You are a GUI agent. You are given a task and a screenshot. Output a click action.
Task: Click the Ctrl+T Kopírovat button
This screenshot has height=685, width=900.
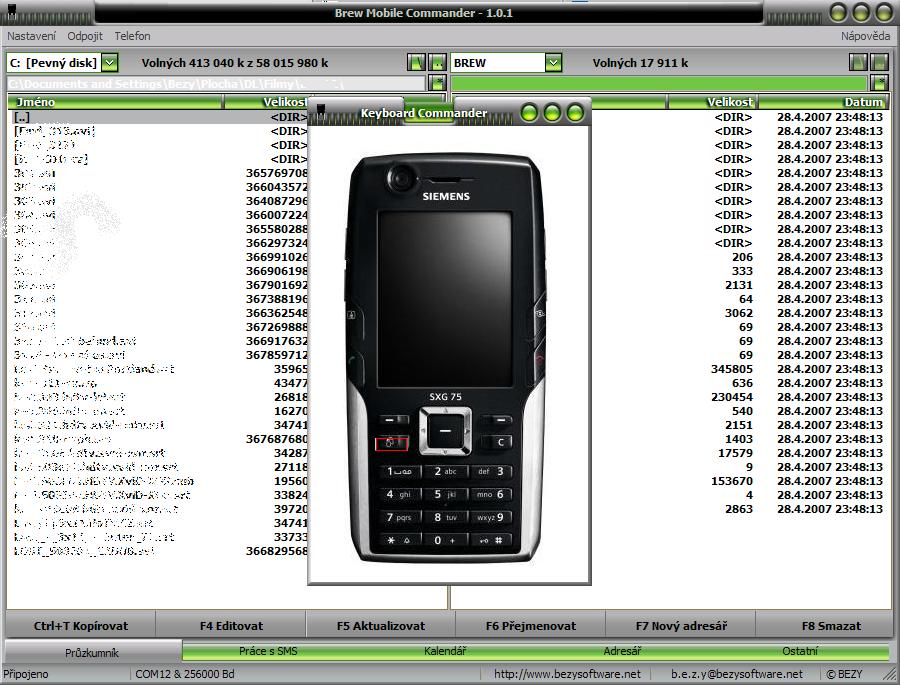(81, 626)
